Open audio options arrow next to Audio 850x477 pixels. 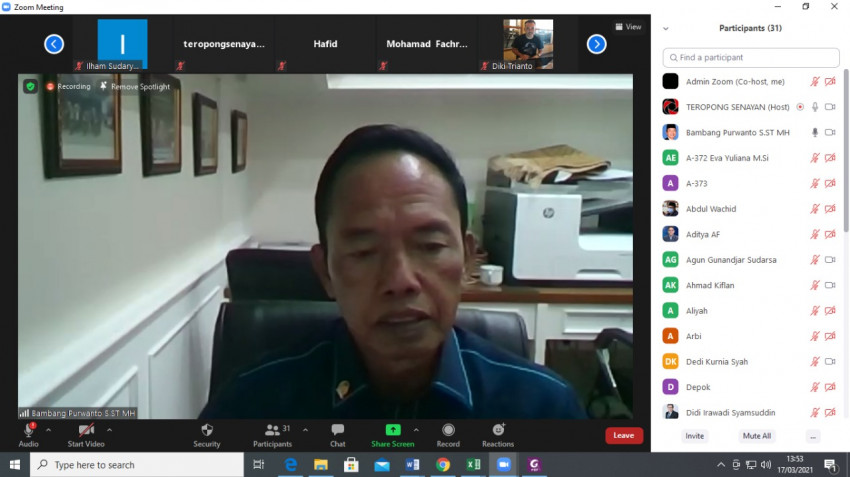[48, 430]
